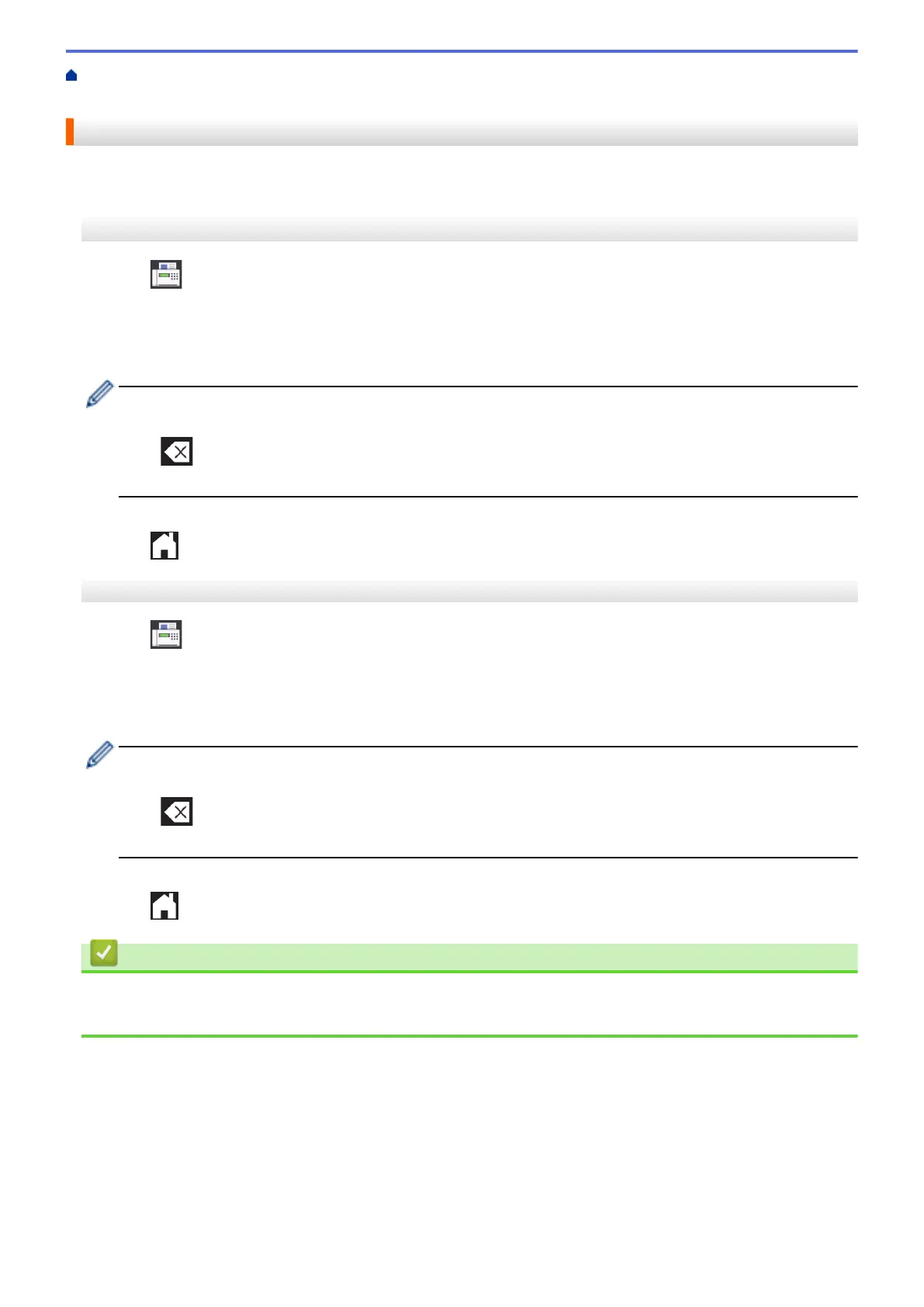
Task: Click the fax machine icon in the lower section
Action: [166, 635]
